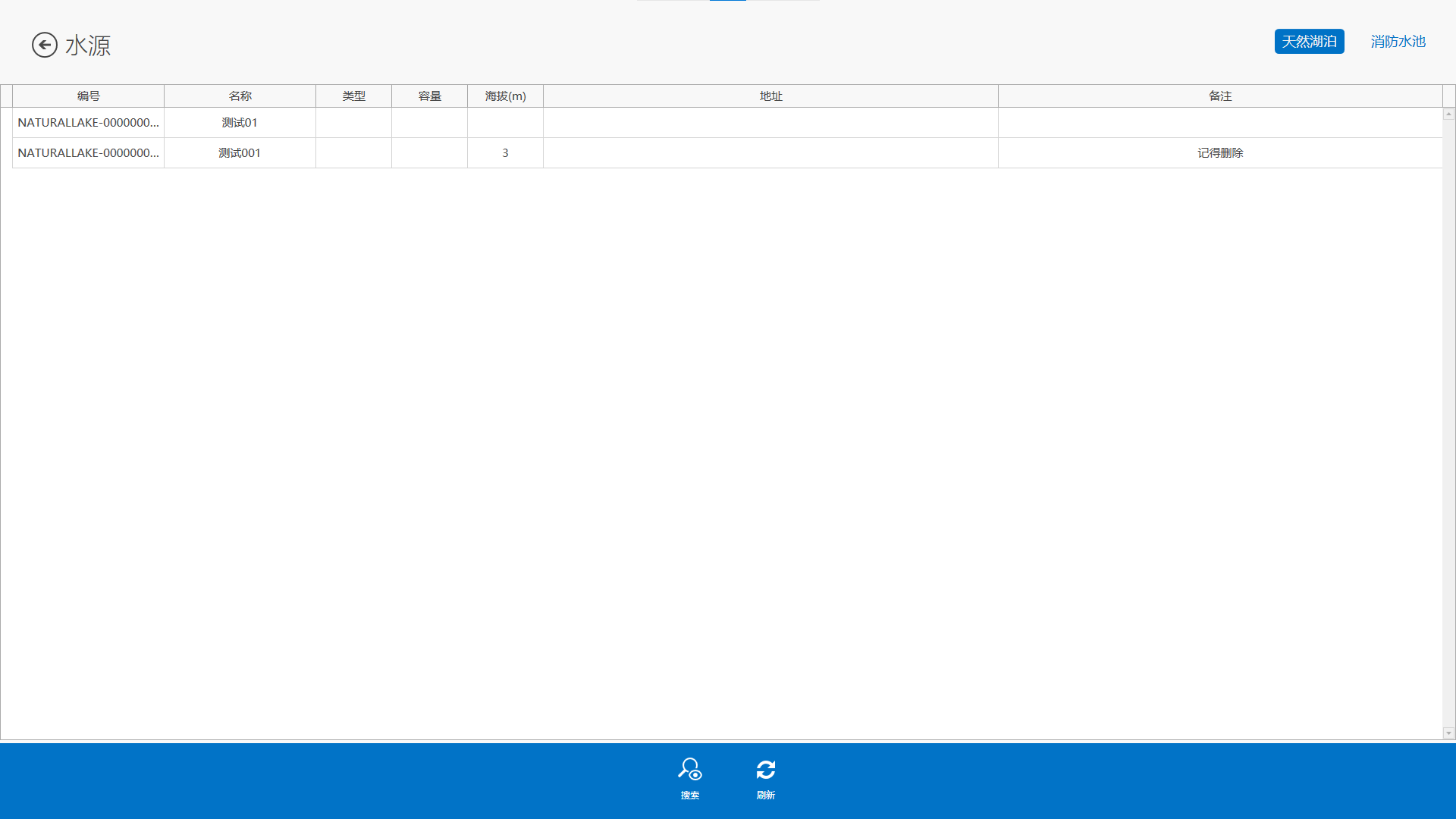Sort by the 名称 column header
1456x819 pixels.
click(x=240, y=96)
